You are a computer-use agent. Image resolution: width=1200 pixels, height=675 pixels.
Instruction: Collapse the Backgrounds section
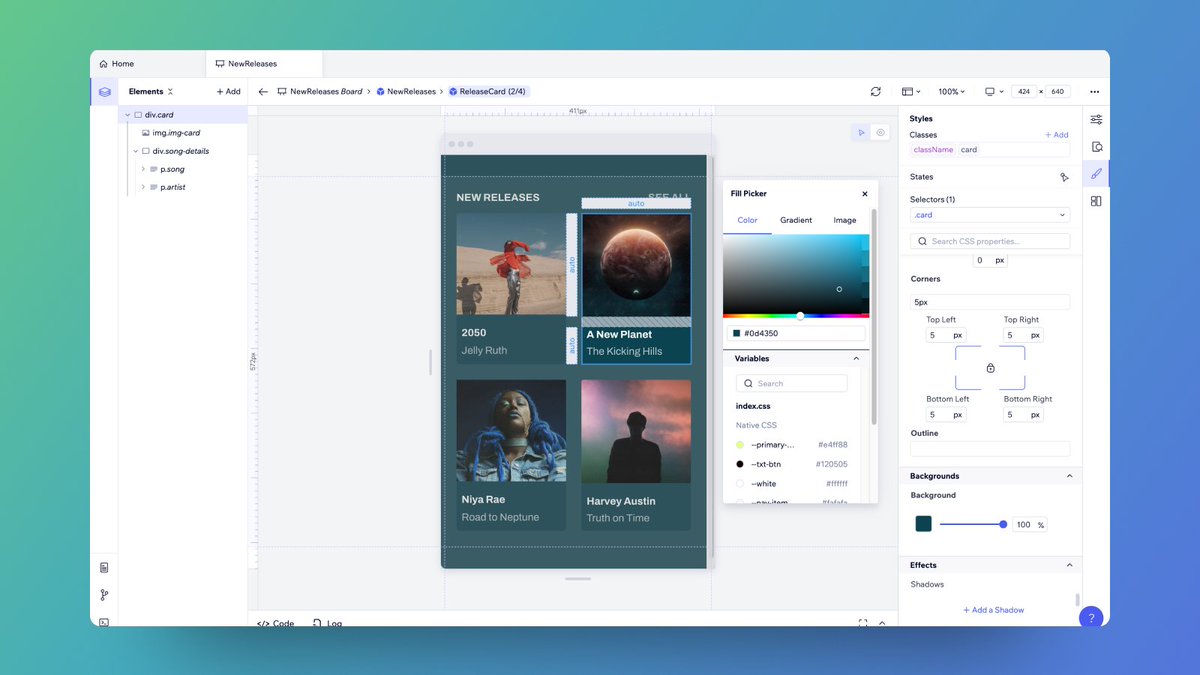[x=1069, y=476]
